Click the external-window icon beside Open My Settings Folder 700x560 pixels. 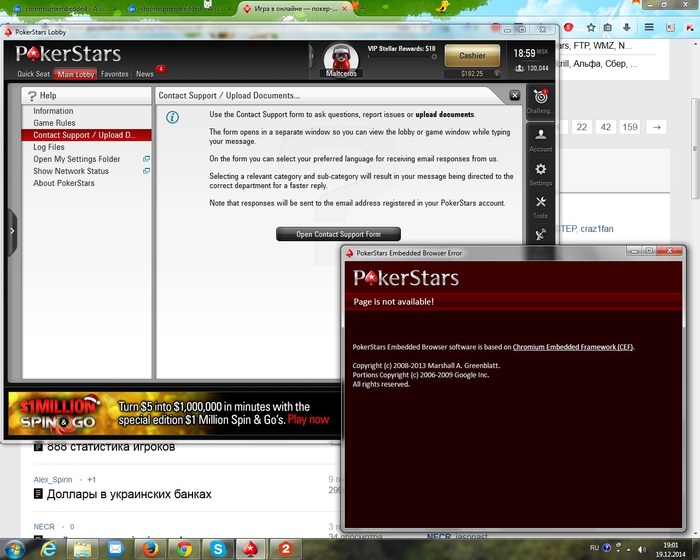pyautogui.click(x=146, y=159)
